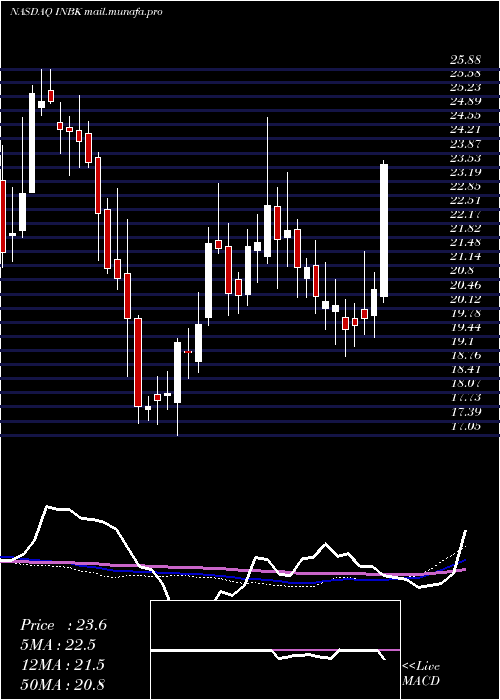The height and width of the screenshot is (700, 500).
Task: Select the 25.23 price axis label
Action: click(x=465, y=88)
